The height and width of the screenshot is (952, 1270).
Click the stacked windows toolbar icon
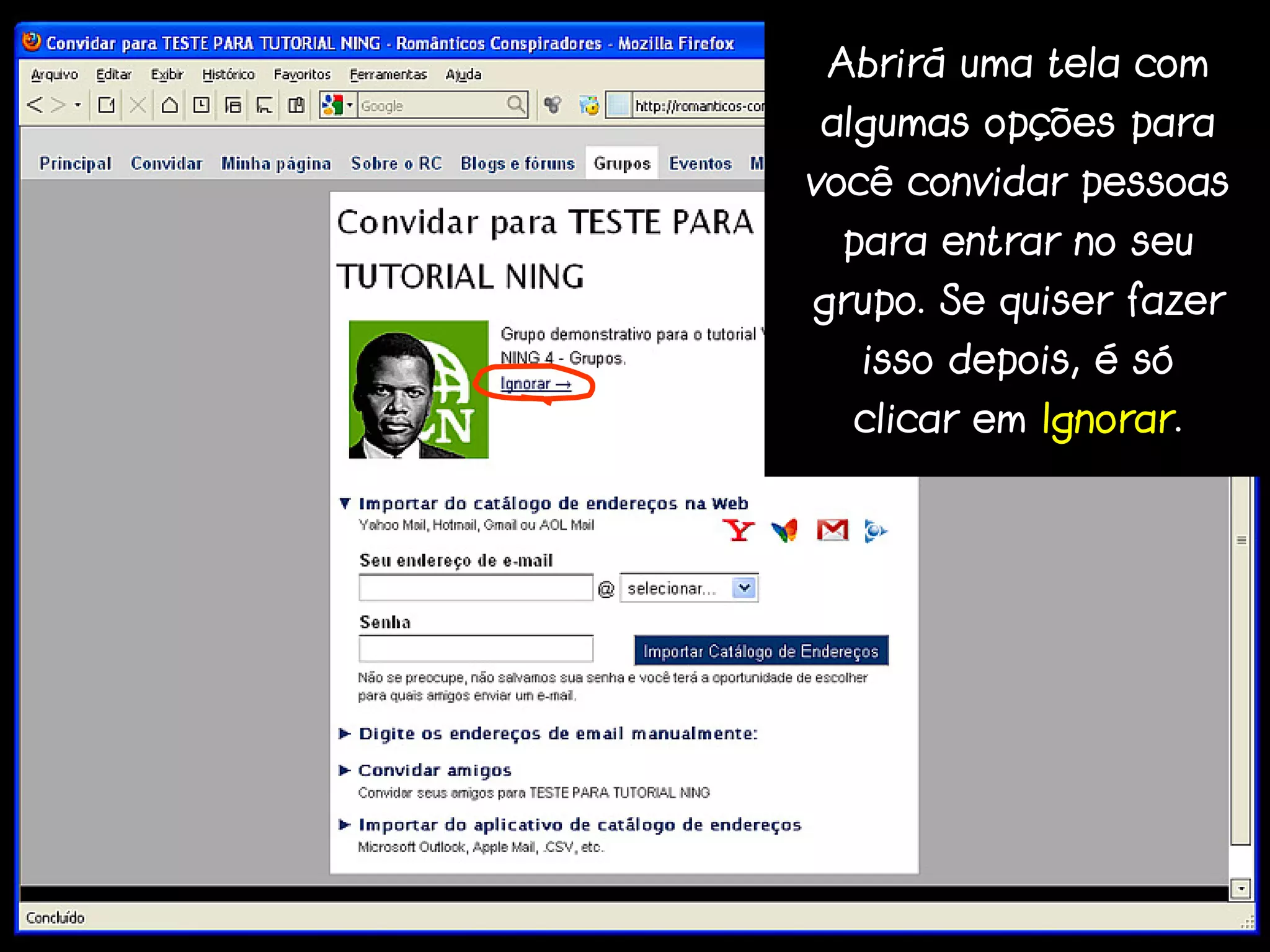(x=233, y=105)
